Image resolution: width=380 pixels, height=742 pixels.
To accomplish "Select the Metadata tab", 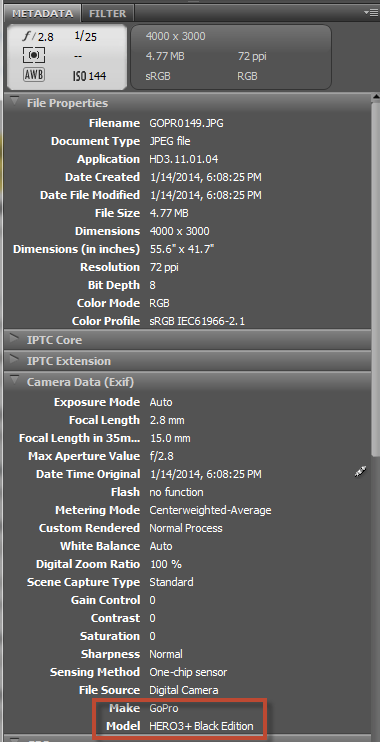I will (43, 13).
